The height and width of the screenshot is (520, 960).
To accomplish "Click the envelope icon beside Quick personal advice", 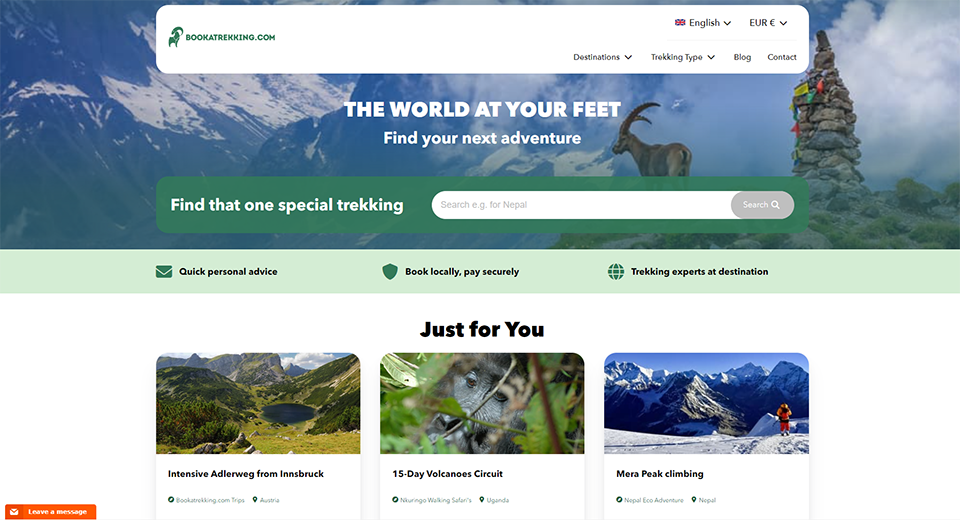I will (163, 271).
